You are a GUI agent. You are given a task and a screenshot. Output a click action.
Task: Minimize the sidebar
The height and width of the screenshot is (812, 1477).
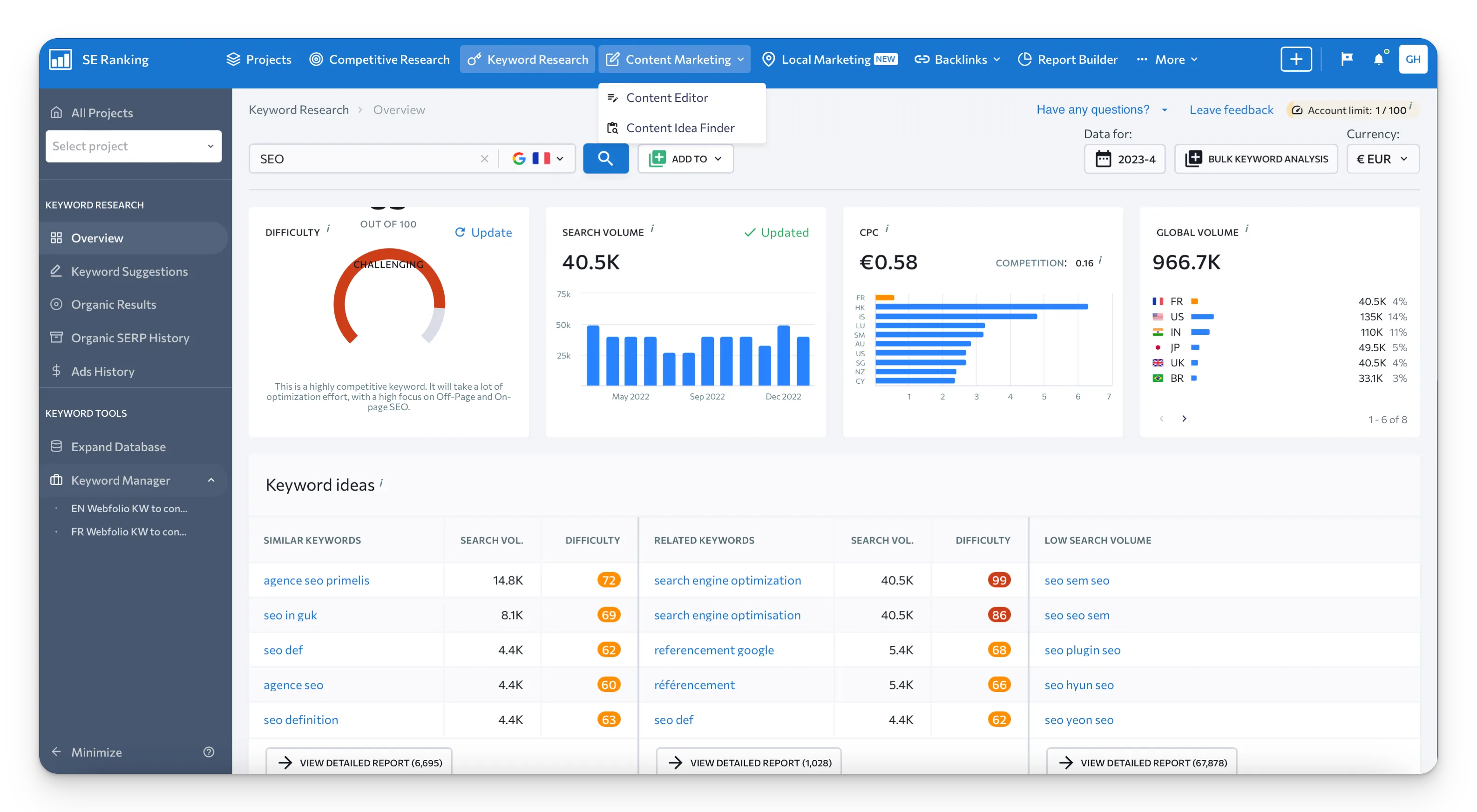[86, 752]
